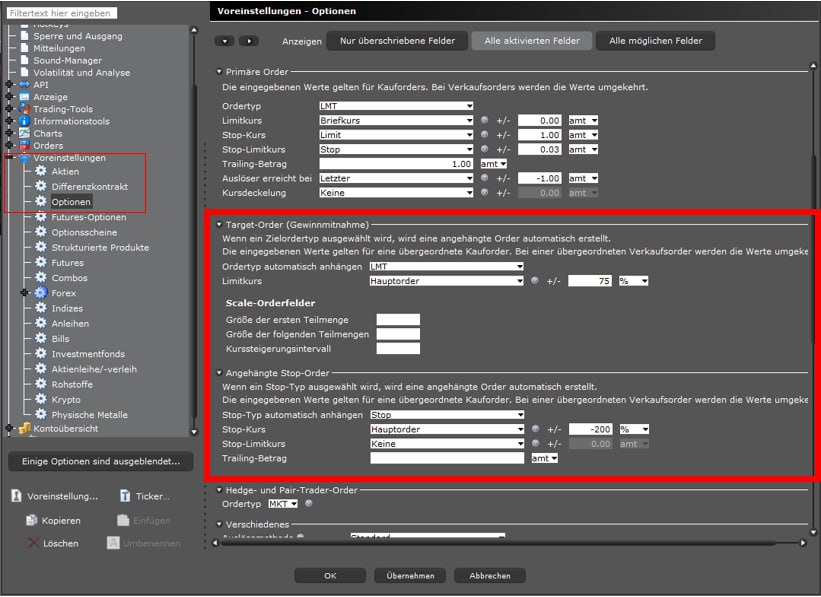Click the Trading-Tools icon in sidebar

[25, 109]
